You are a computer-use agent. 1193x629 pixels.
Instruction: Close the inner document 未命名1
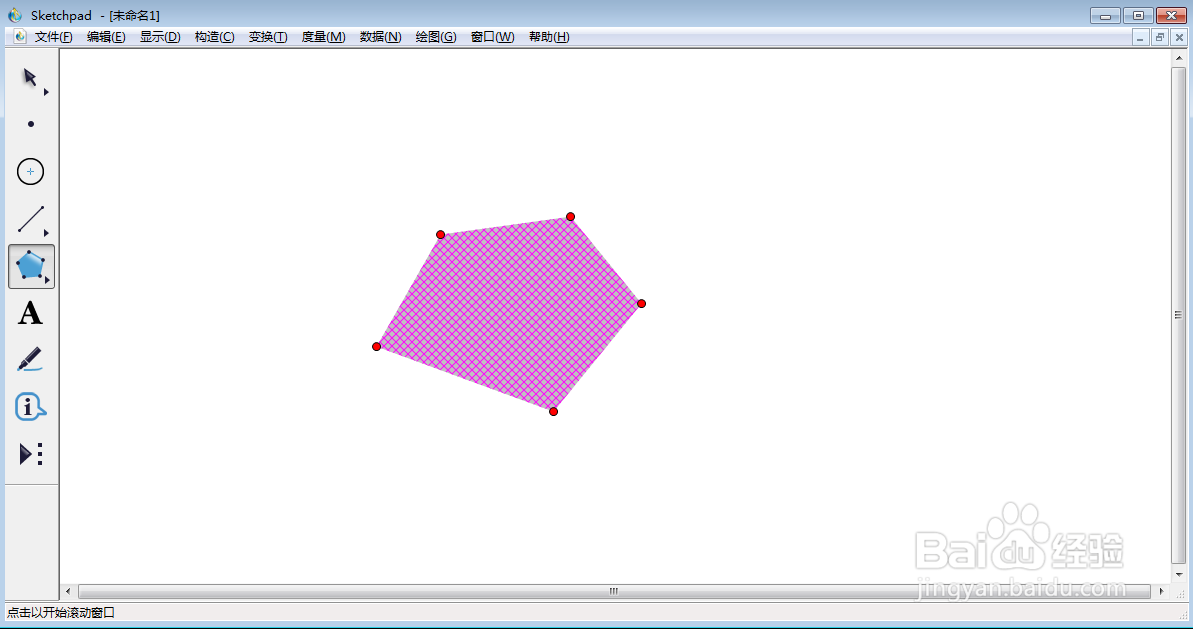(1179, 37)
